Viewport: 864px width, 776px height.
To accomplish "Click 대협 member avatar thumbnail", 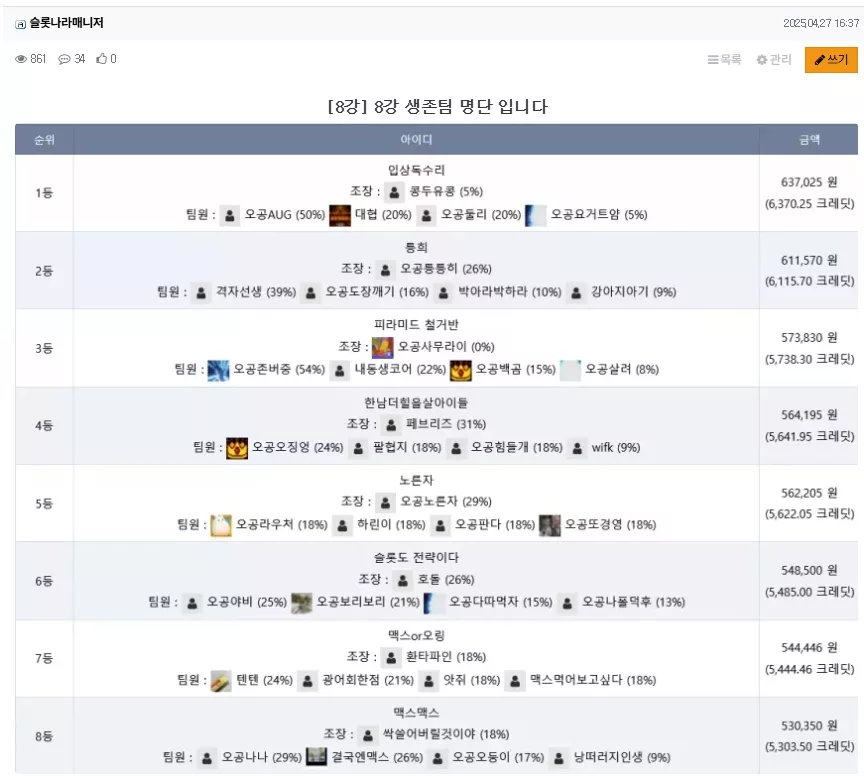I will click(340, 215).
